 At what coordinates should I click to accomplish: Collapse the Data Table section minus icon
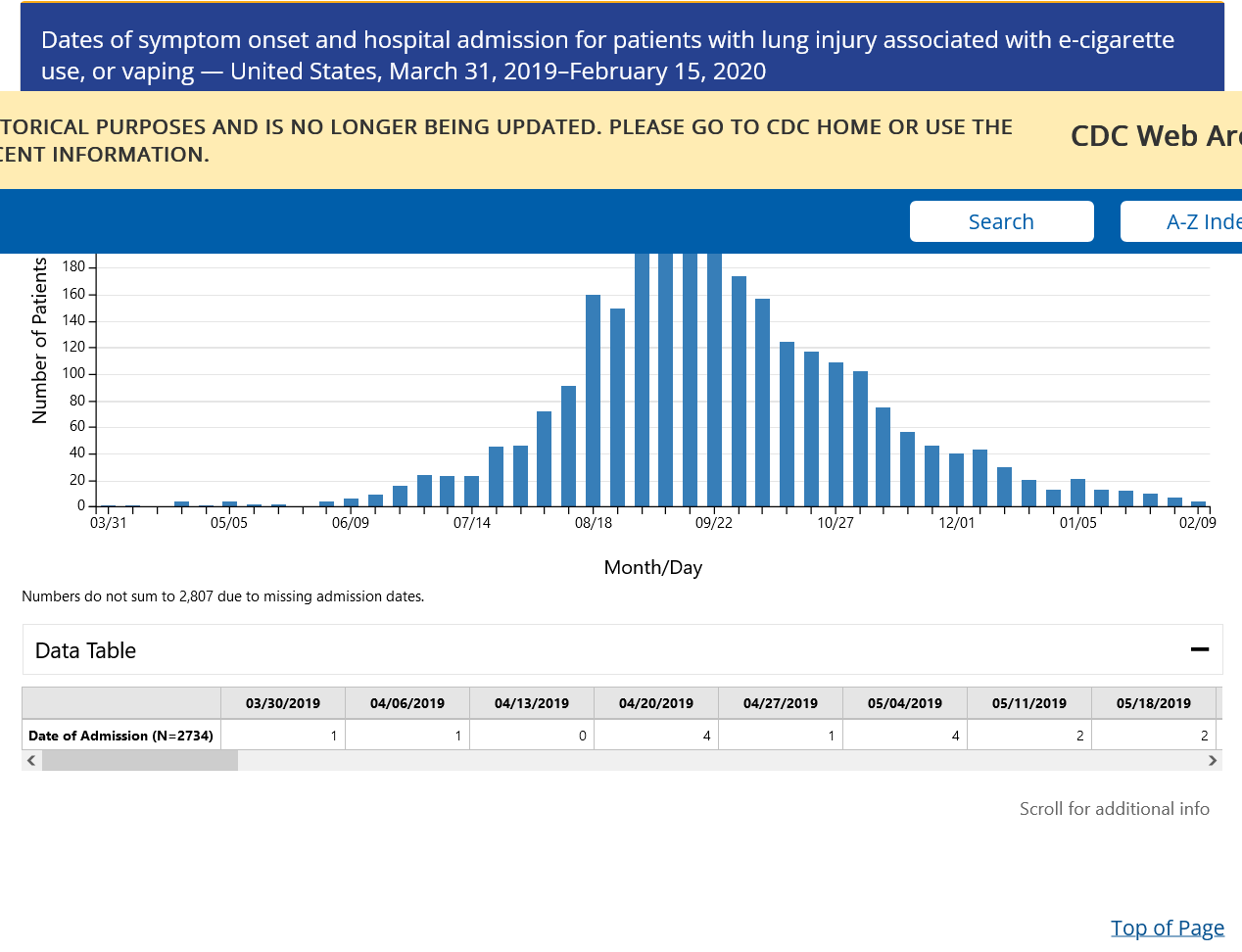point(1199,649)
